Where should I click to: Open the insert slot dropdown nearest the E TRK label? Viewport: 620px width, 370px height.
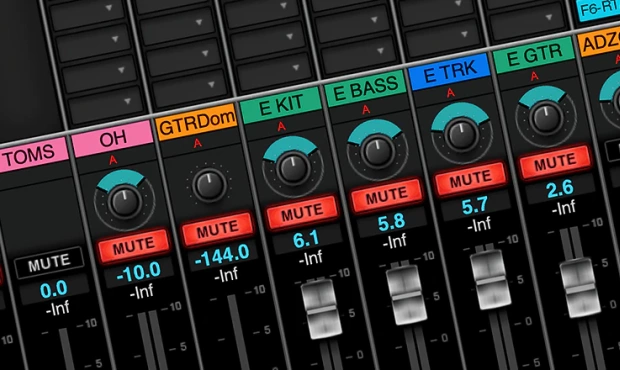click(442, 38)
